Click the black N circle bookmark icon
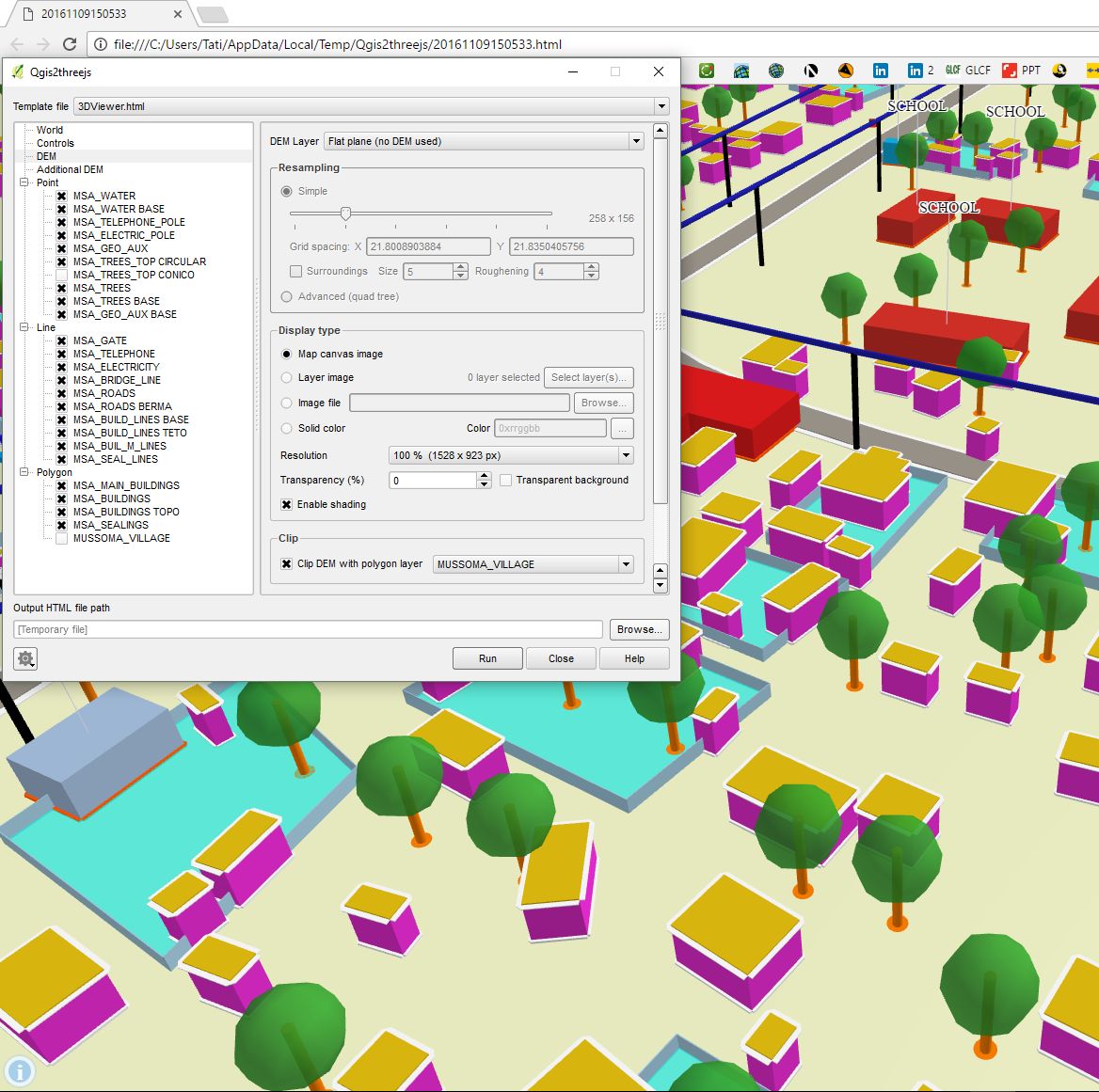 point(811,70)
